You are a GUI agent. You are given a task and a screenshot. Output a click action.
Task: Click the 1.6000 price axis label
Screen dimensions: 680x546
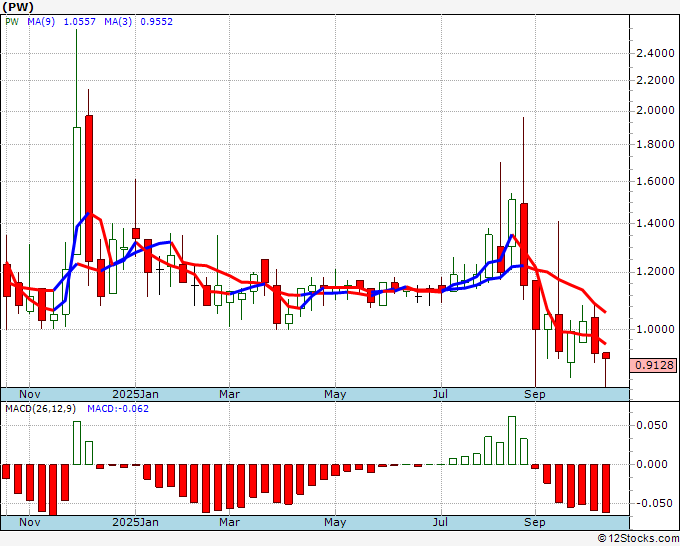[654, 182]
